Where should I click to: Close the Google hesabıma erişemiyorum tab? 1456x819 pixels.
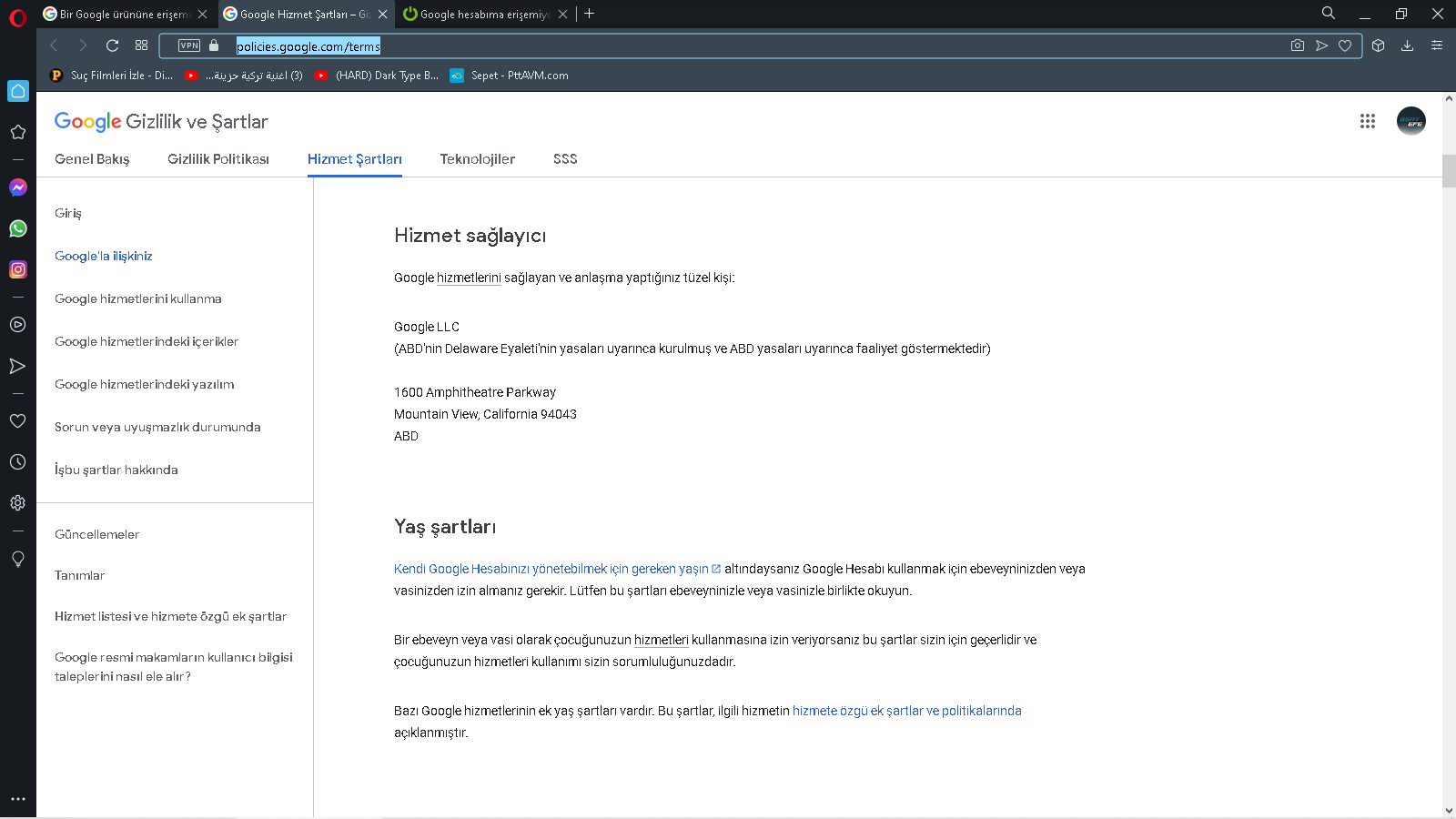coord(563,15)
